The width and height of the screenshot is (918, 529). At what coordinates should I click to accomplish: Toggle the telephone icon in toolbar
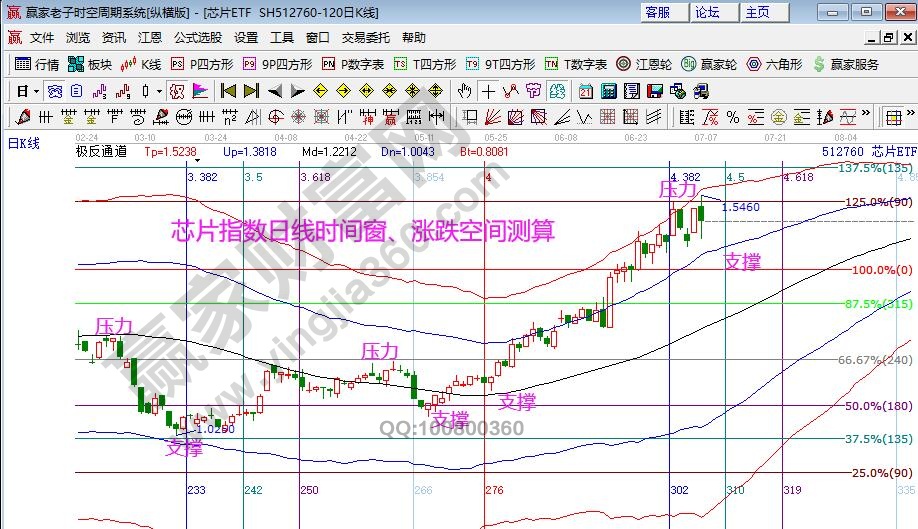coord(55,91)
